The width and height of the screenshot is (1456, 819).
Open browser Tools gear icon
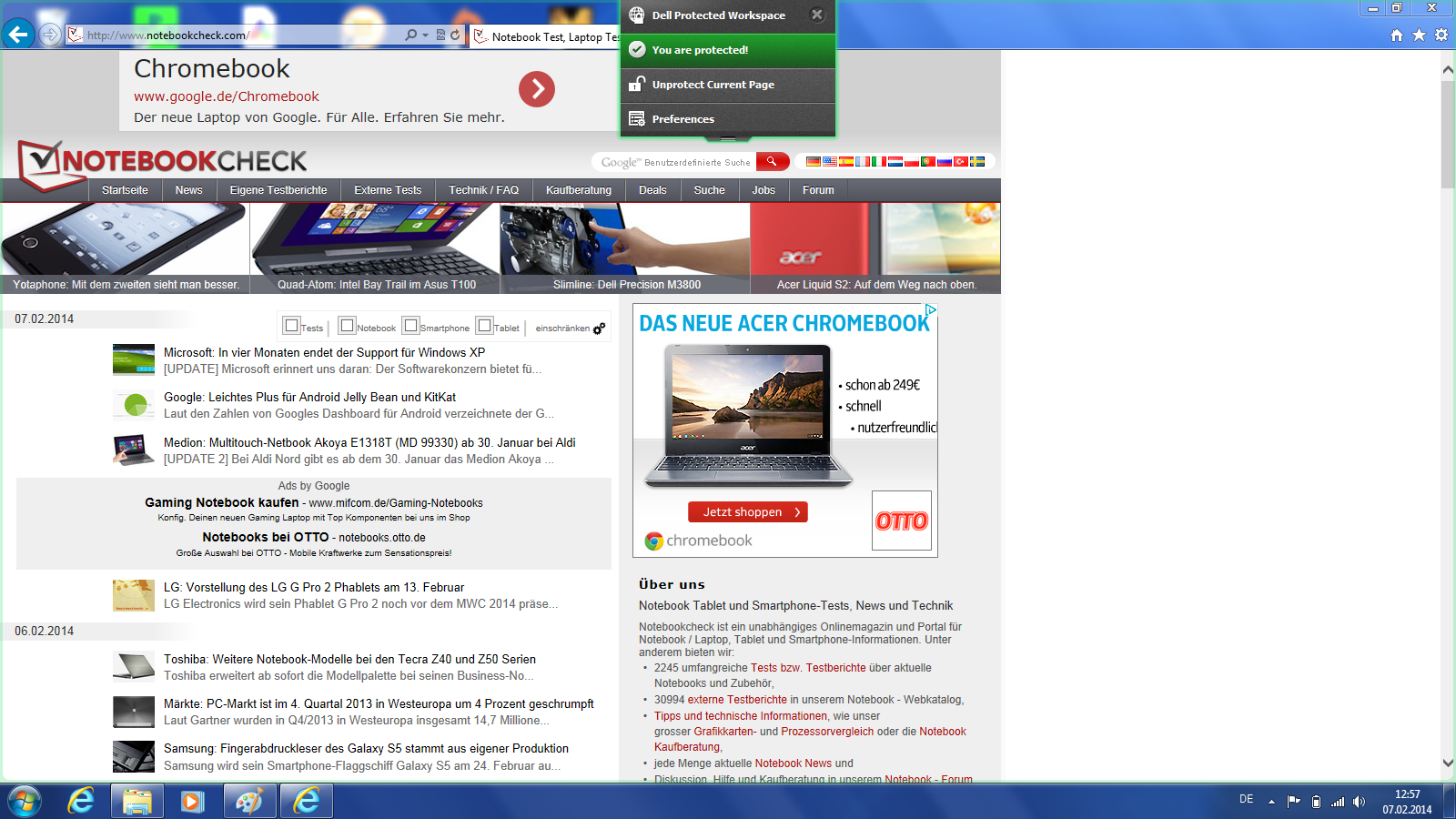point(1441,35)
